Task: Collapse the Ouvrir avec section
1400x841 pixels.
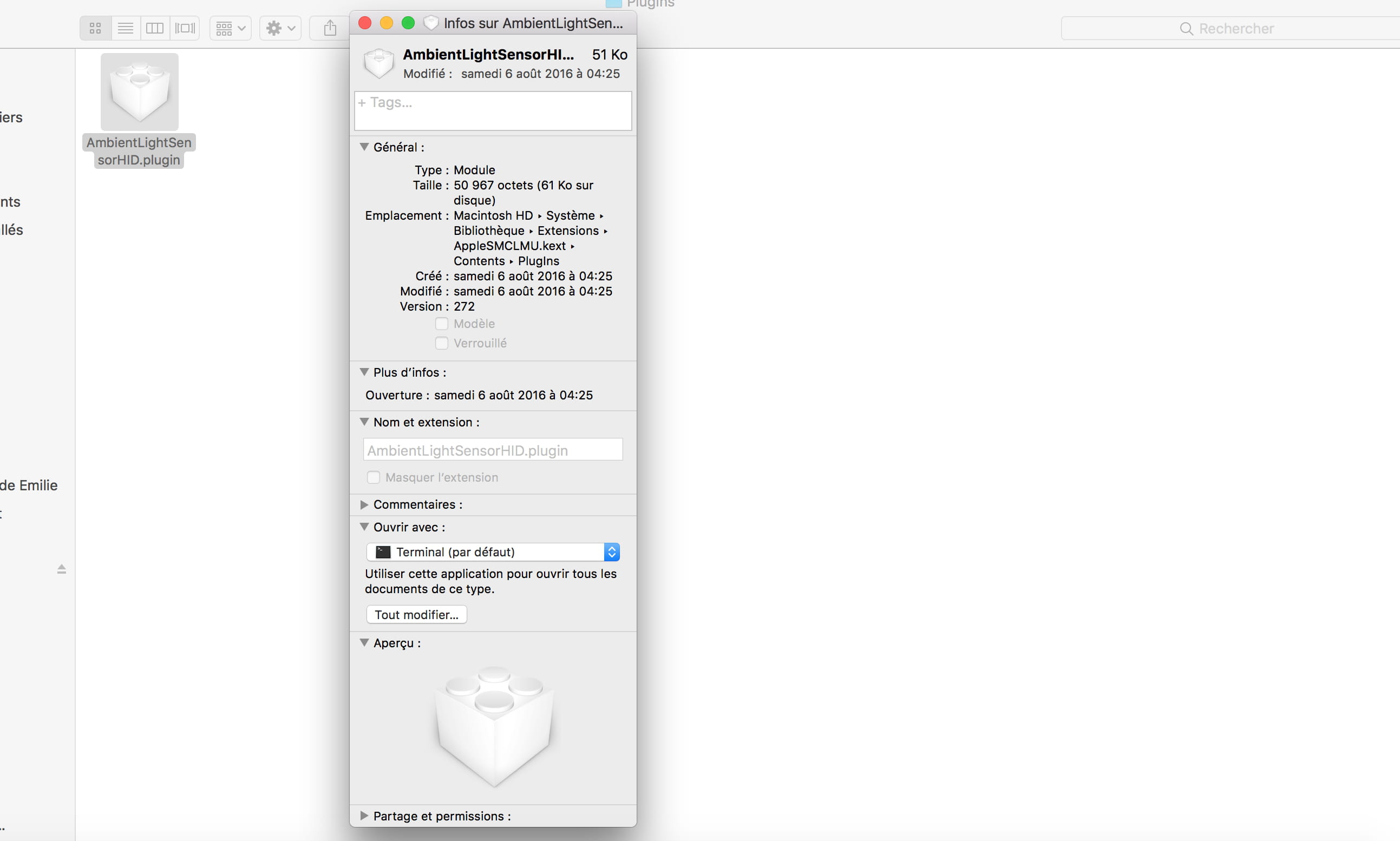Action: point(364,527)
